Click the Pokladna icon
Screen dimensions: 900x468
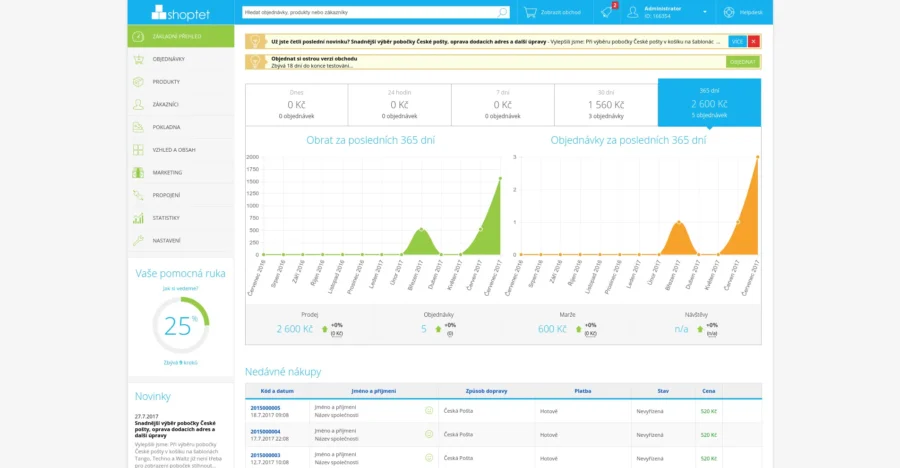pyautogui.click(x=138, y=127)
